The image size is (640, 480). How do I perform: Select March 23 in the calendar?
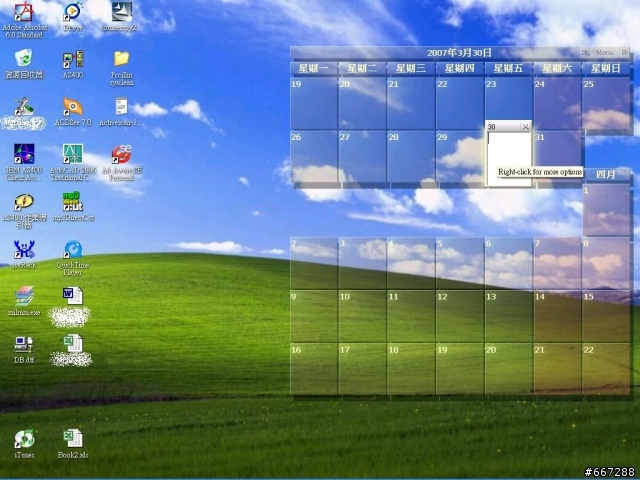508,103
